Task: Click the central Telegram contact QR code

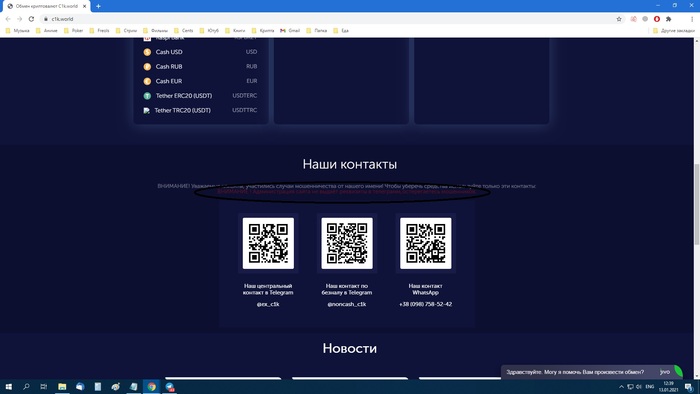Action: (x=268, y=243)
